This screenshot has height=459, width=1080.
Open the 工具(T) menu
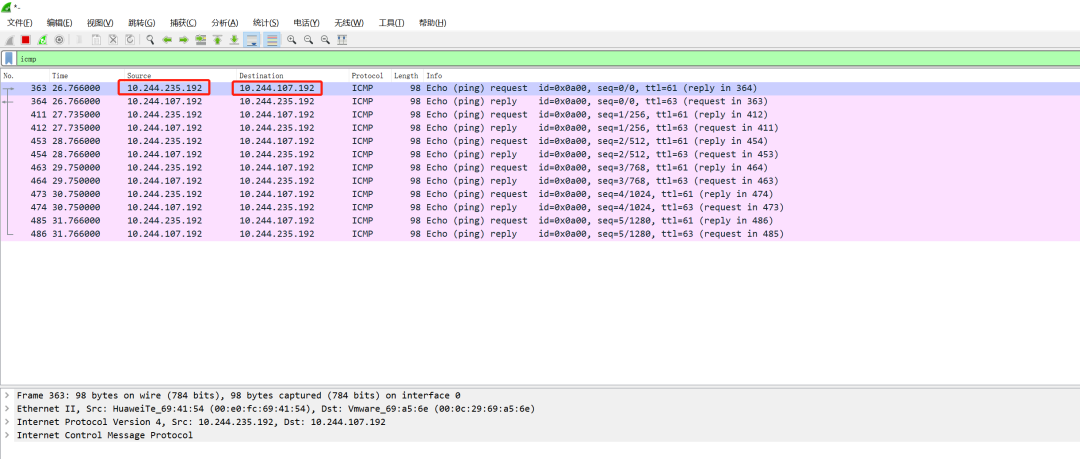coord(391,23)
